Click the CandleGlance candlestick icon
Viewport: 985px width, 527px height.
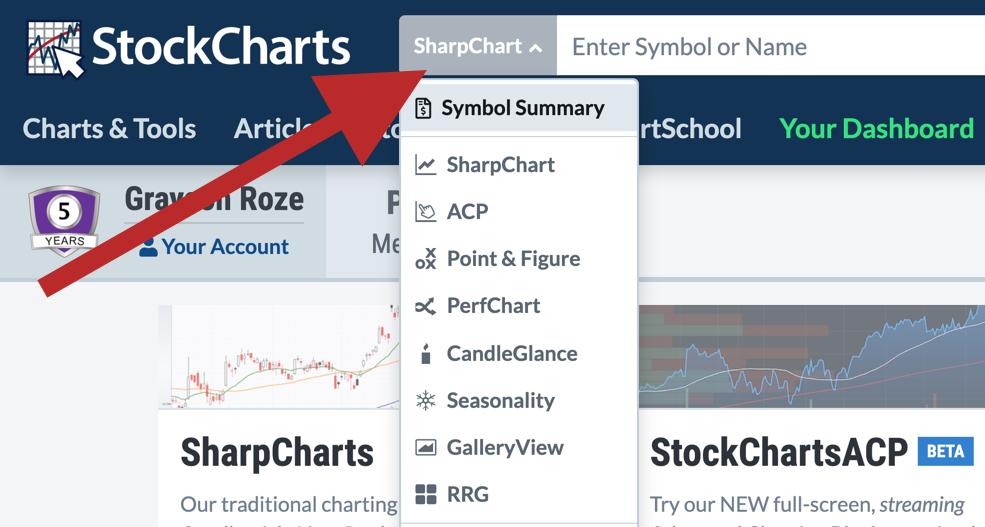tap(426, 353)
